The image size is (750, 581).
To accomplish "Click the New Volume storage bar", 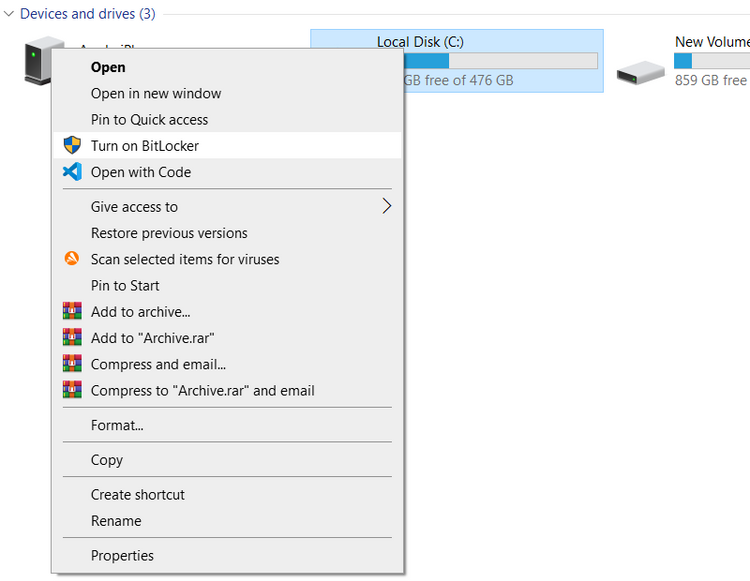I will 712,61.
